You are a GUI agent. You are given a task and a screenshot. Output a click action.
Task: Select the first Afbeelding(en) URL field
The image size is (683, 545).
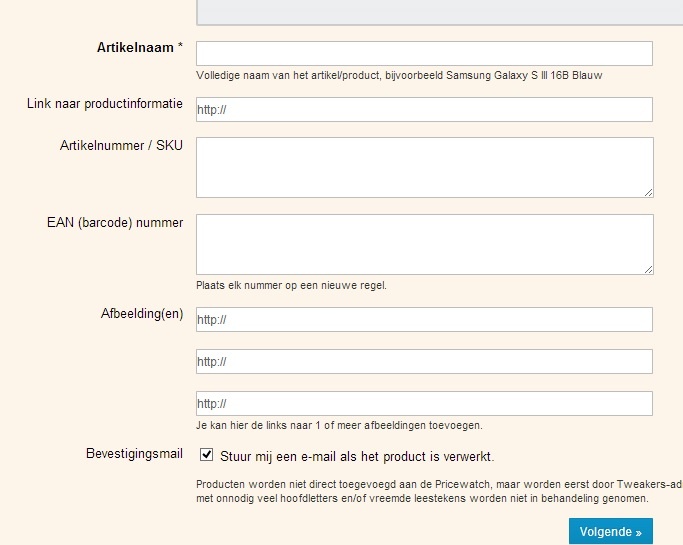pyautogui.click(x=424, y=319)
